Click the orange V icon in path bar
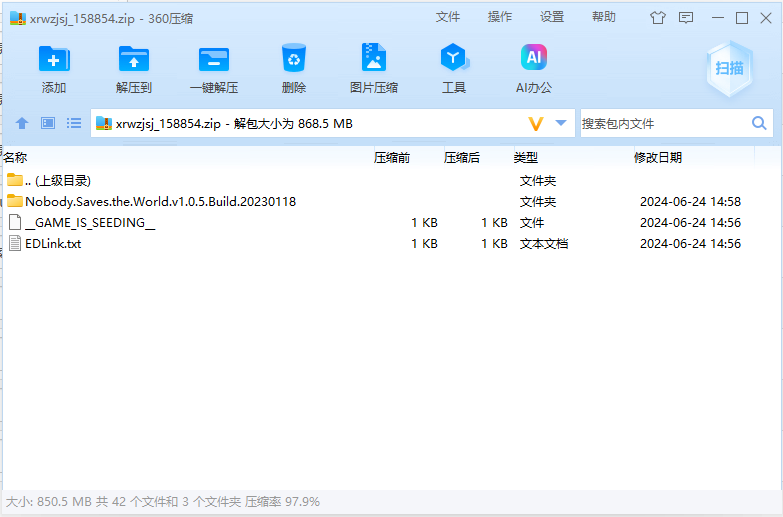783x517 pixels. click(x=536, y=123)
